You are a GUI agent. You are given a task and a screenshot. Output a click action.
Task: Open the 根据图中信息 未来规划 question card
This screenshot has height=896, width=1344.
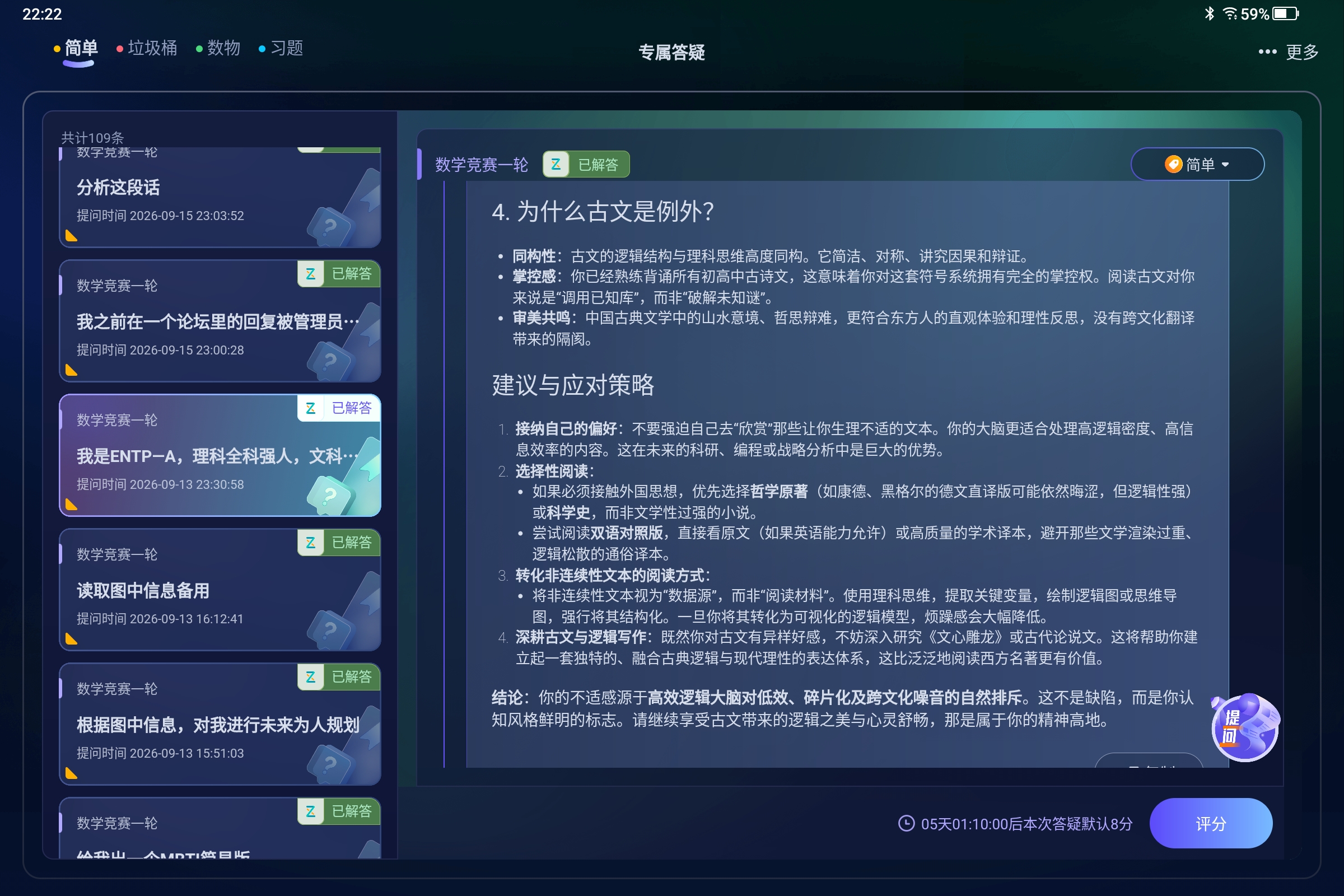point(220,724)
